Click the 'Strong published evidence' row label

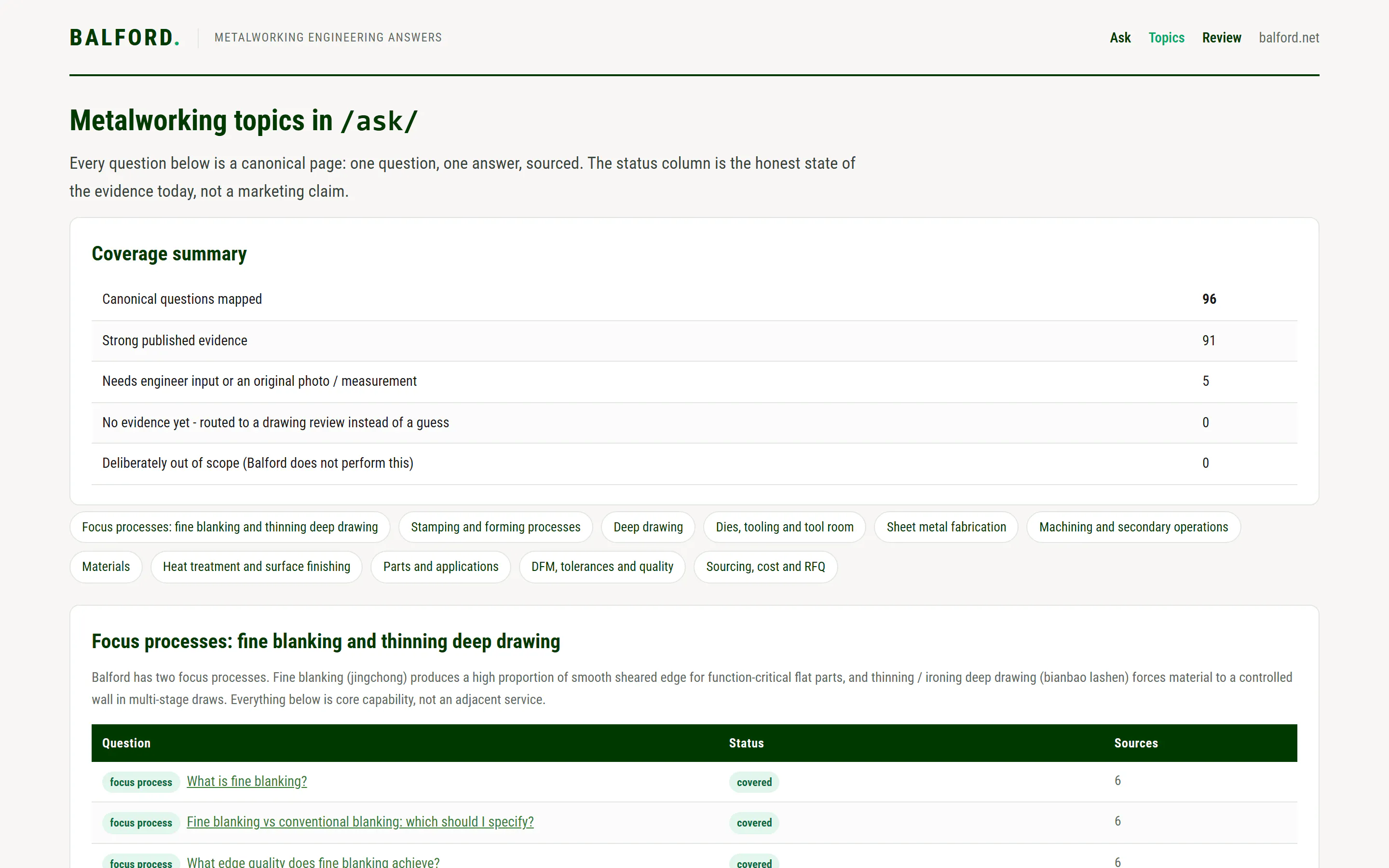tap(175, 340)
